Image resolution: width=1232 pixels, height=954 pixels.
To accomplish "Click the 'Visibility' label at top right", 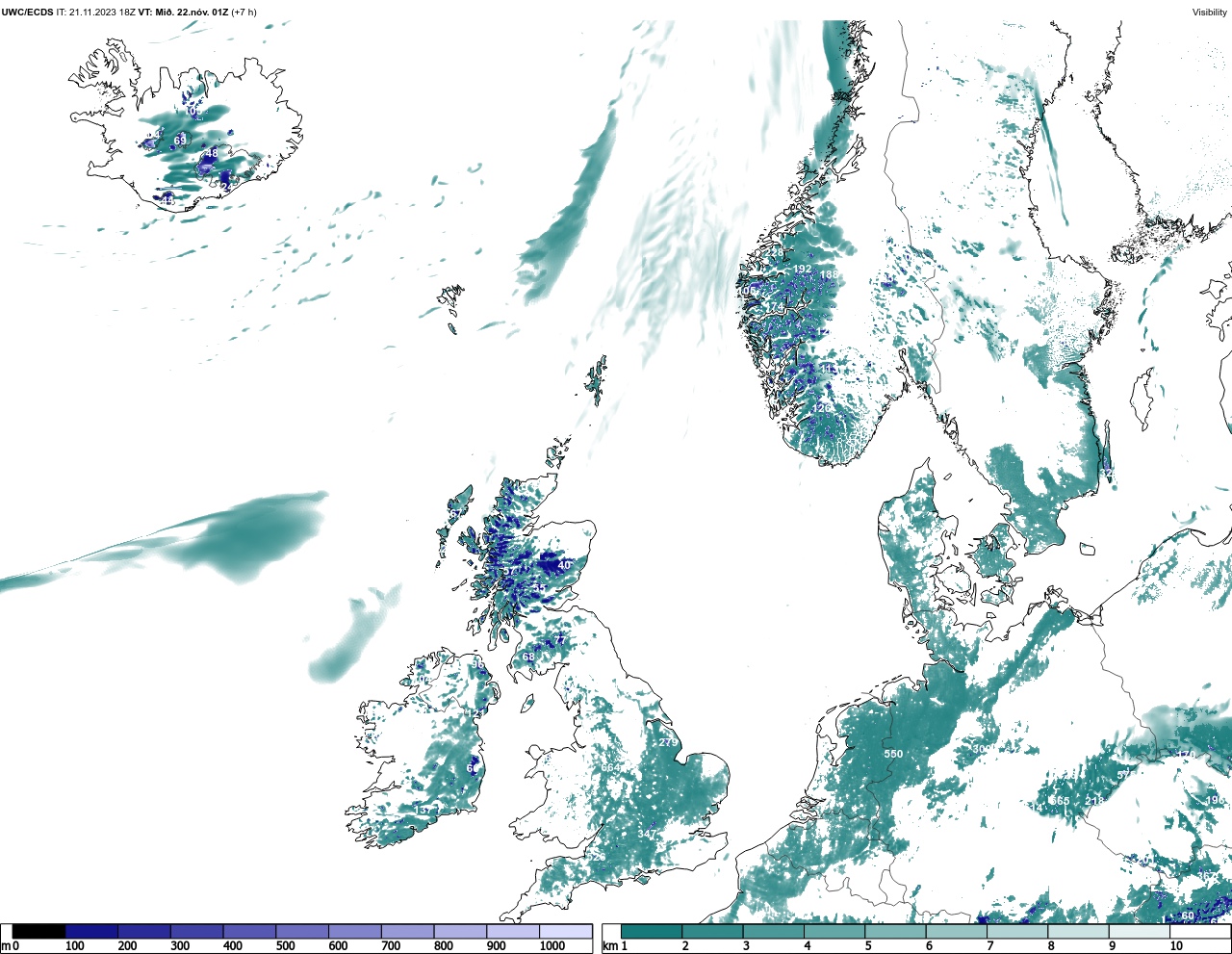I will click(x=1210, y=12).
